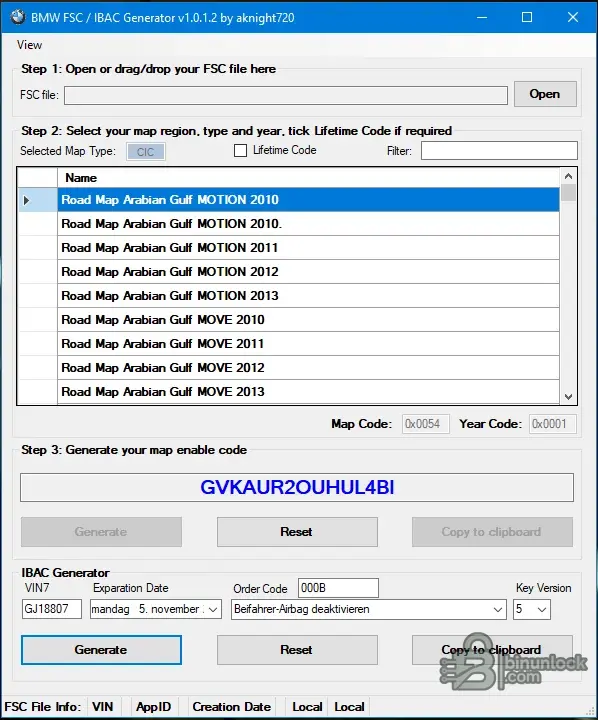Click the Order Code field 000B
The width and height of the screenshot is (598, 720).
338,588
